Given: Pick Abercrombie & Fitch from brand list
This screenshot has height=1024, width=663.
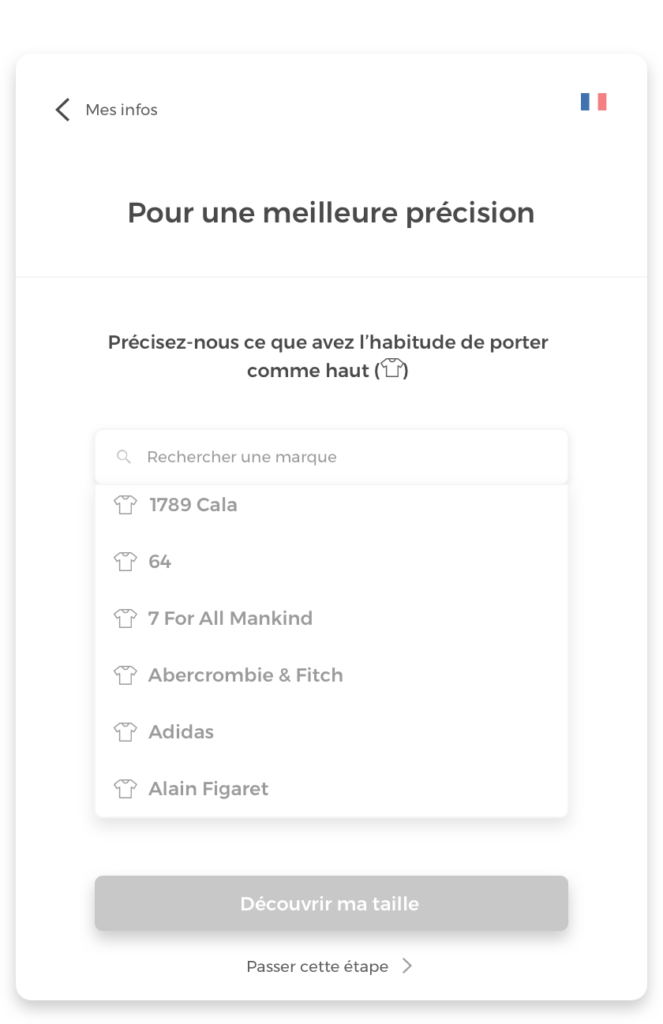Looking at the screenshot, I should pos(245,676).
